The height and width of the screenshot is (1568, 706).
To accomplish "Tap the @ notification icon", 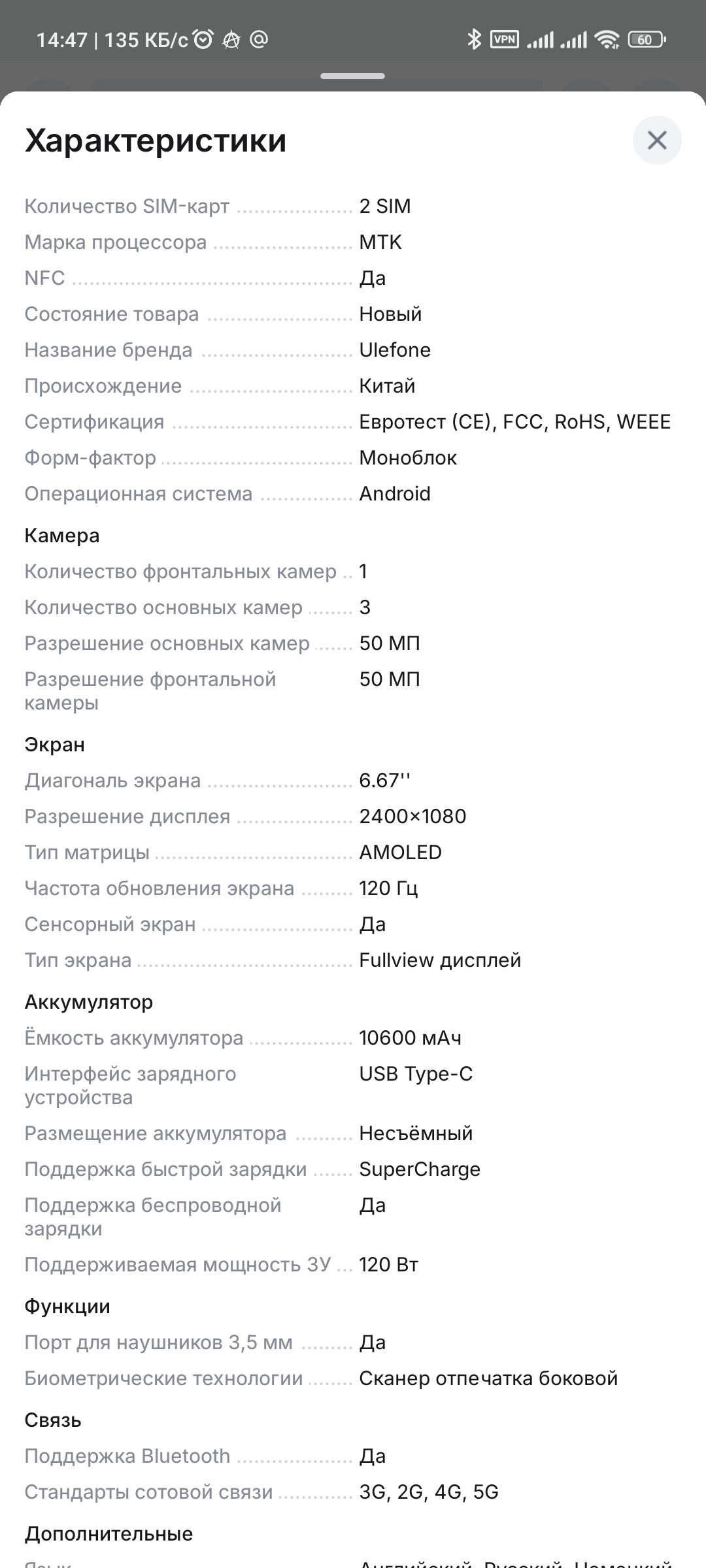I will coord(259,40).
